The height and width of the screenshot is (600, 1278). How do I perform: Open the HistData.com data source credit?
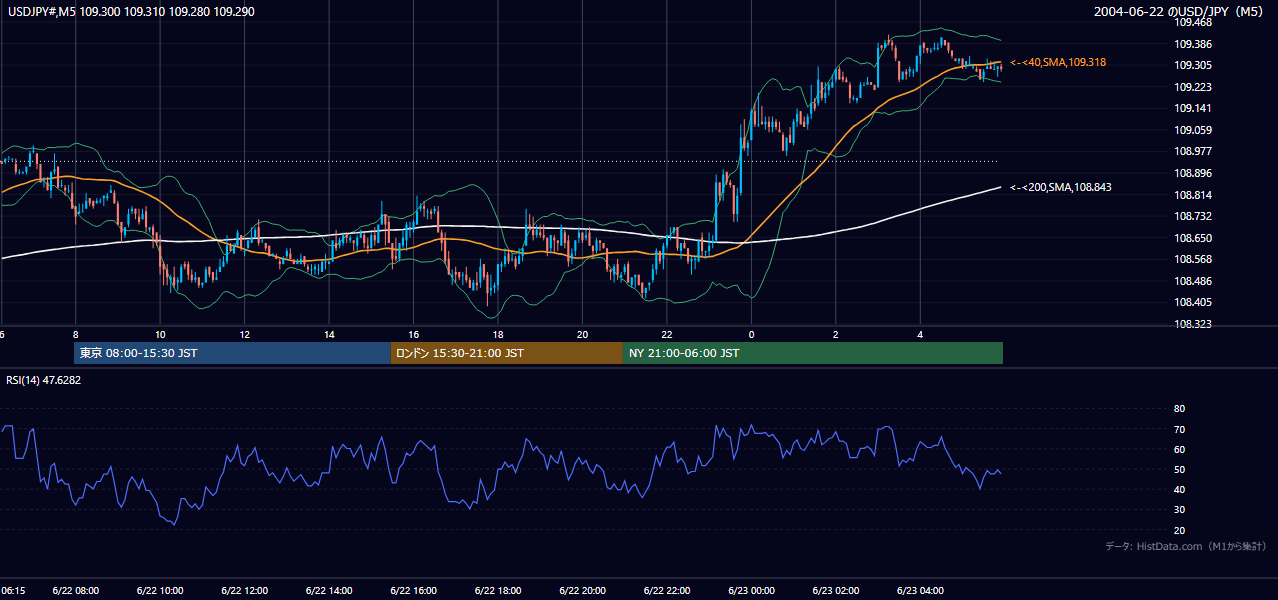(x=1186, y=546)
